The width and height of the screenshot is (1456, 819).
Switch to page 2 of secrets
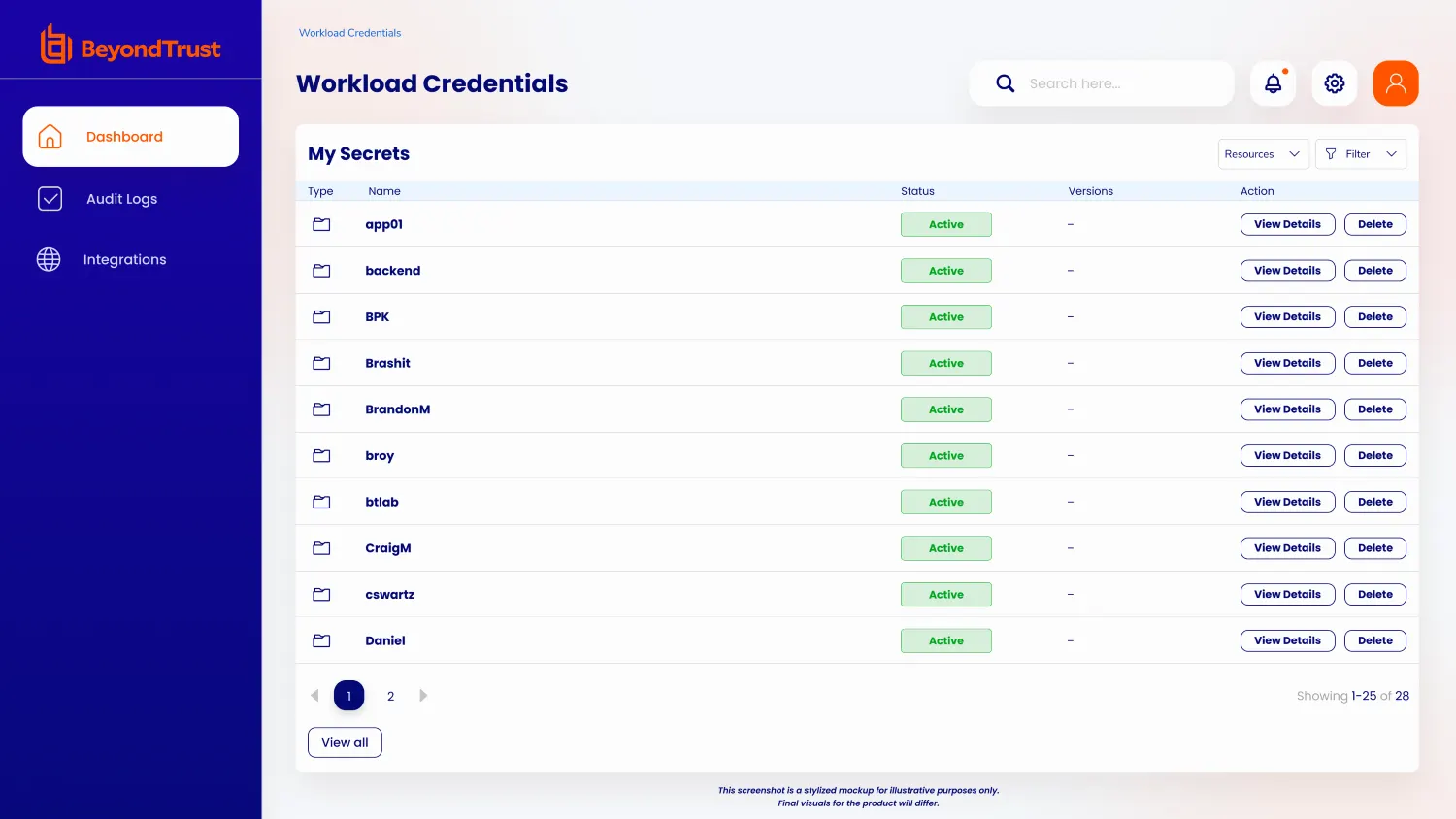tap(390, 696)
